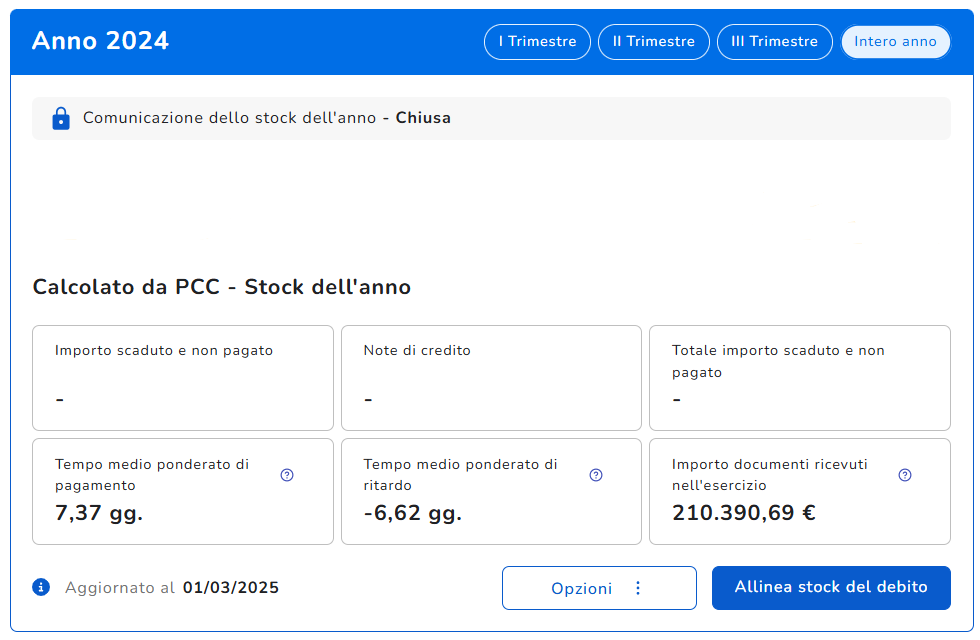Click the -6,62 gg. delay value
The height and width of the screenshot is (640, 980).
click(412, 514)
